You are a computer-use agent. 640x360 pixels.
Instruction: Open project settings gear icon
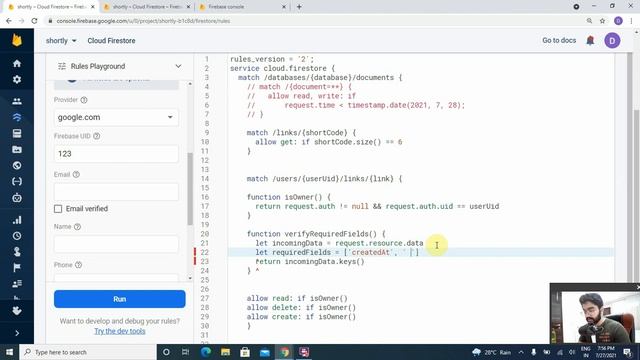[17, 79]
